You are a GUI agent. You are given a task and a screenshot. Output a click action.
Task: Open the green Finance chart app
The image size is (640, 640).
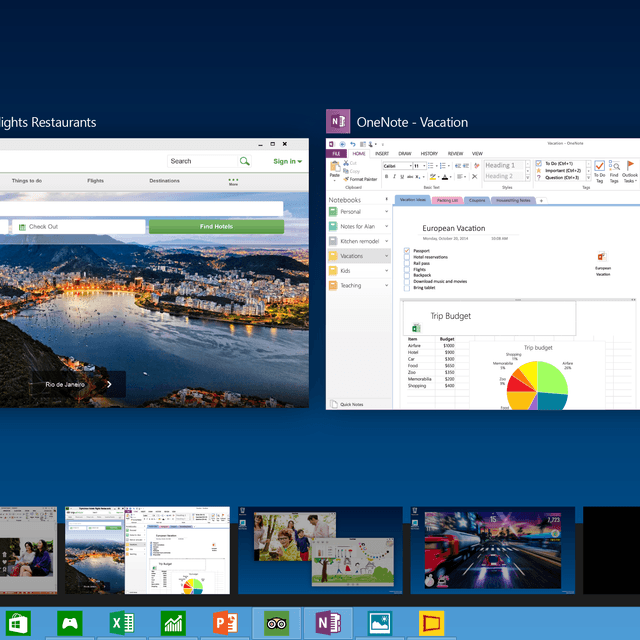173,623
